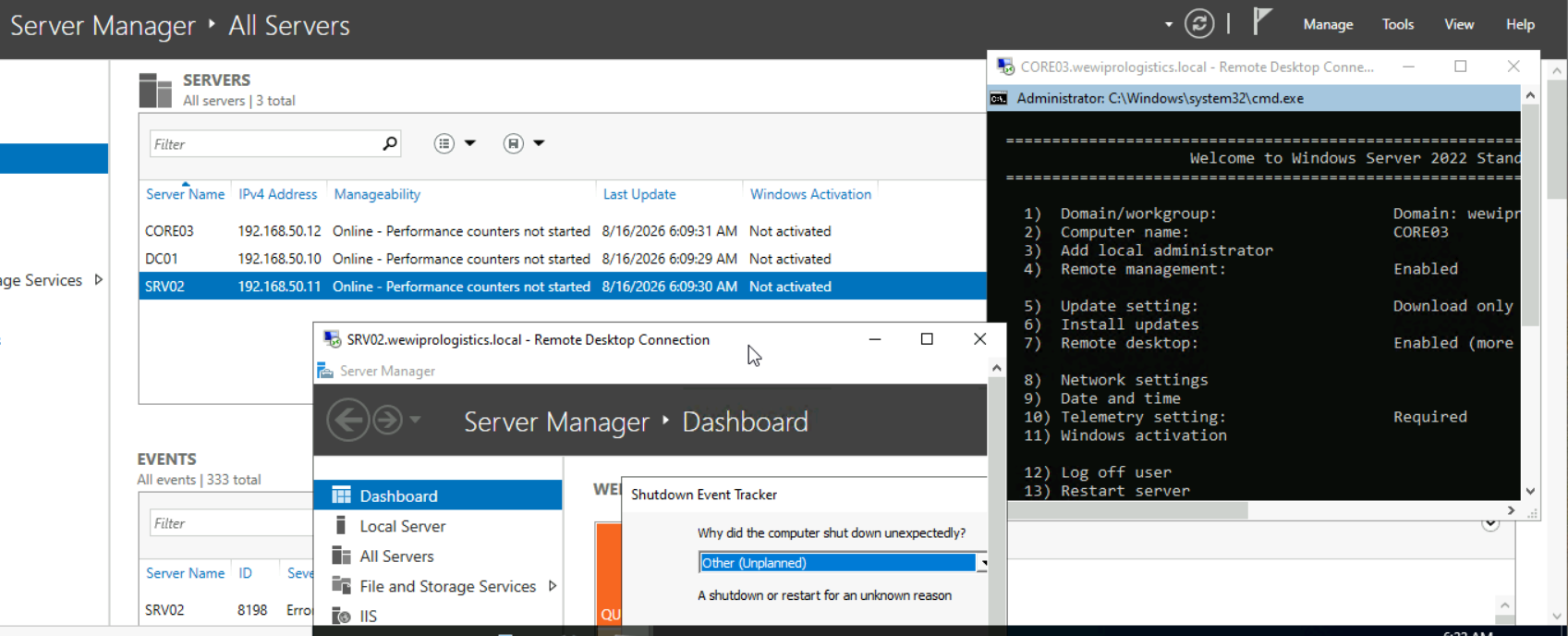Sort by IPv4 Address column header
The height and width of the screenshot is (636, 1568).
(x=277, y=194)
